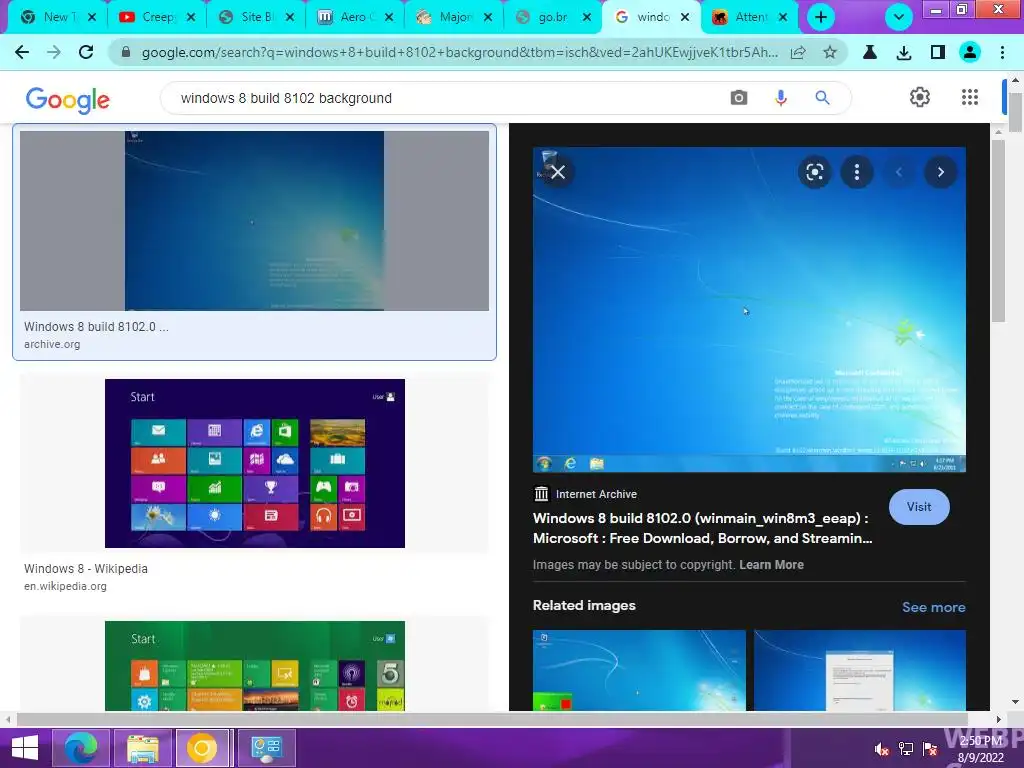Click the Visit button

919,507
